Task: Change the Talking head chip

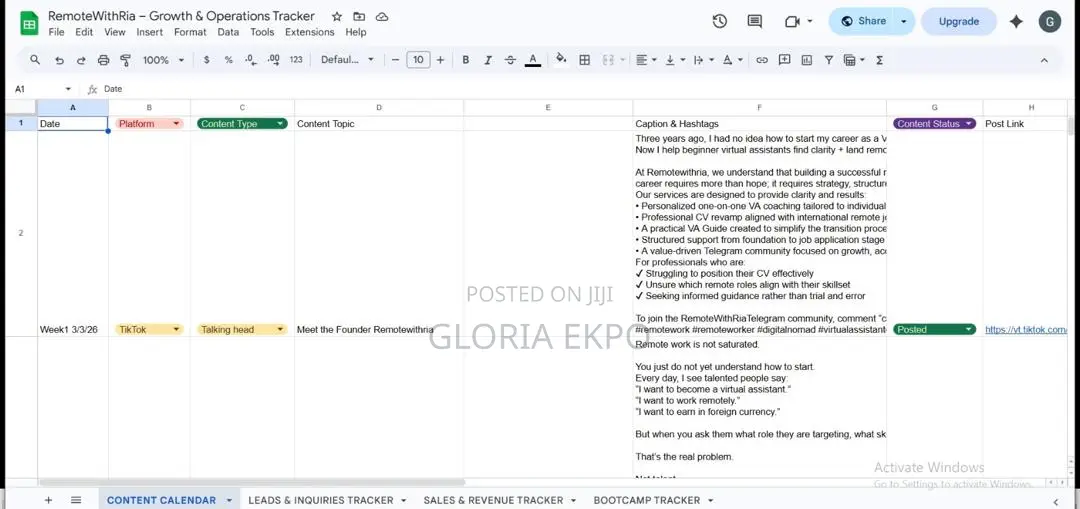Action: (x=242, y=329)
